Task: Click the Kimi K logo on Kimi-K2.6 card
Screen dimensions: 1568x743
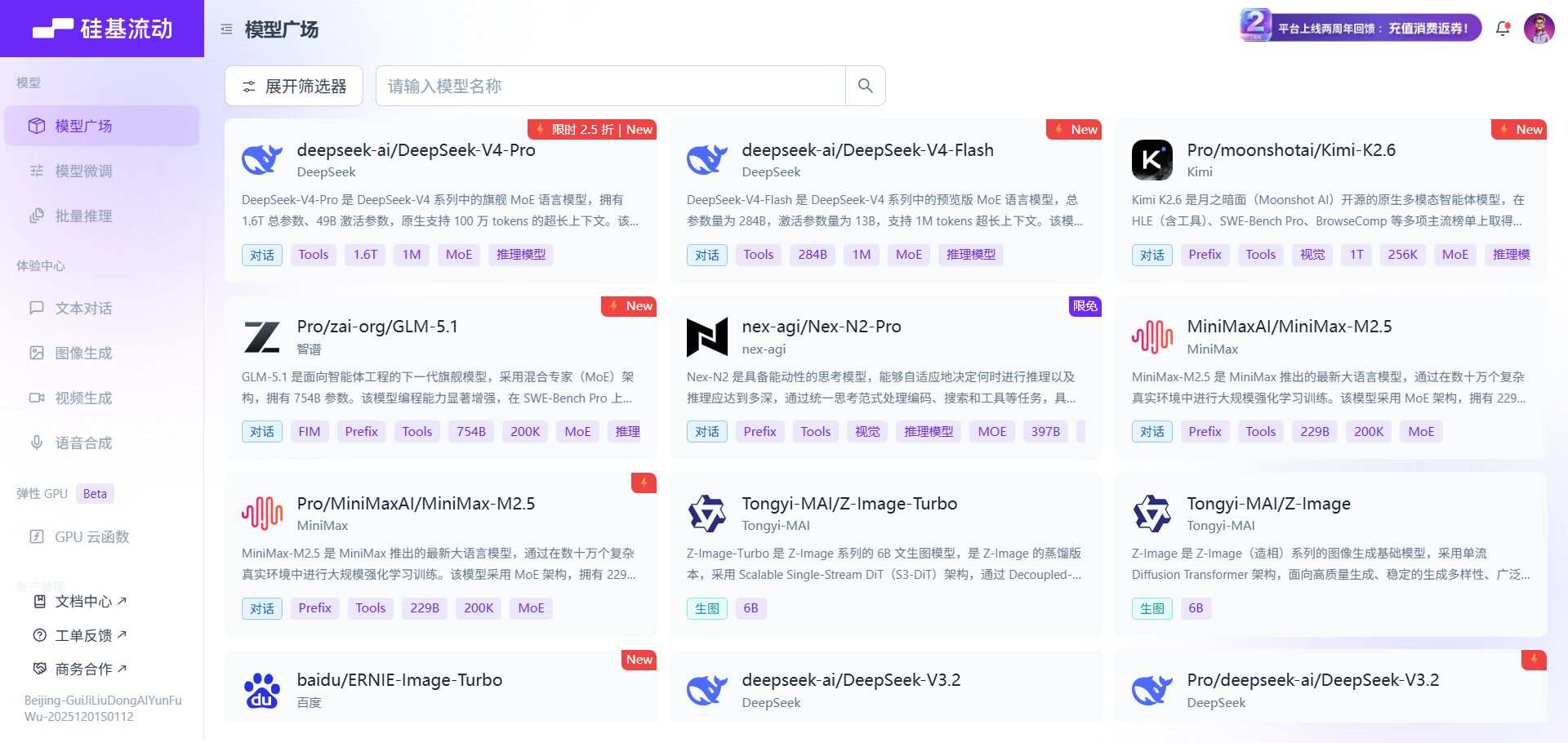Action: [1152, 160]
